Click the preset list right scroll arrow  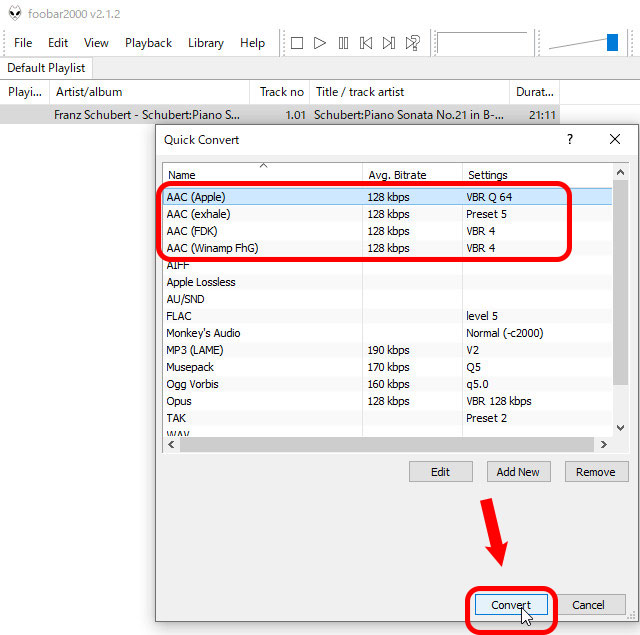point(602,444)
